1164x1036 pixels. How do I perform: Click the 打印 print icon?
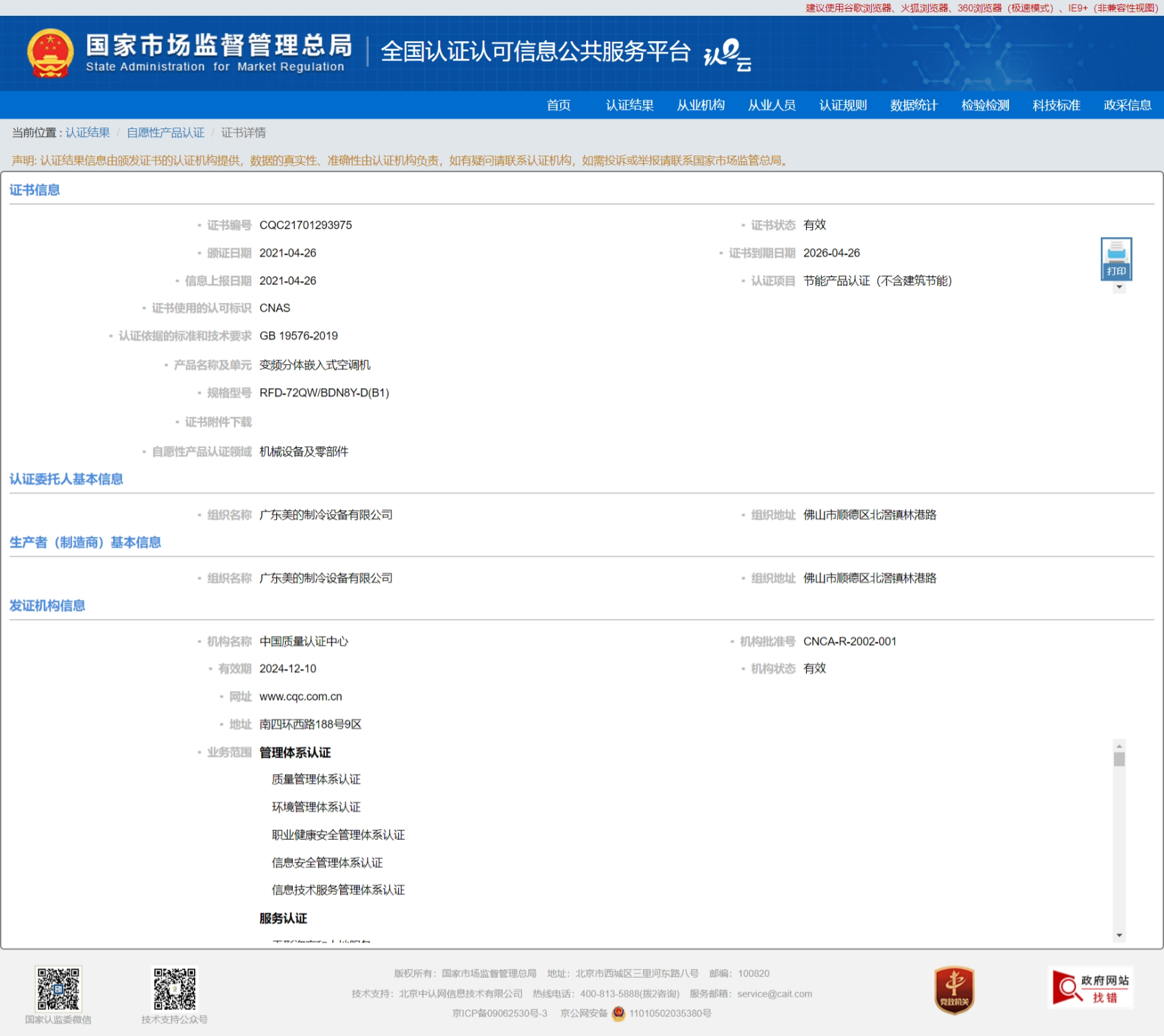tap(1116, 258)
